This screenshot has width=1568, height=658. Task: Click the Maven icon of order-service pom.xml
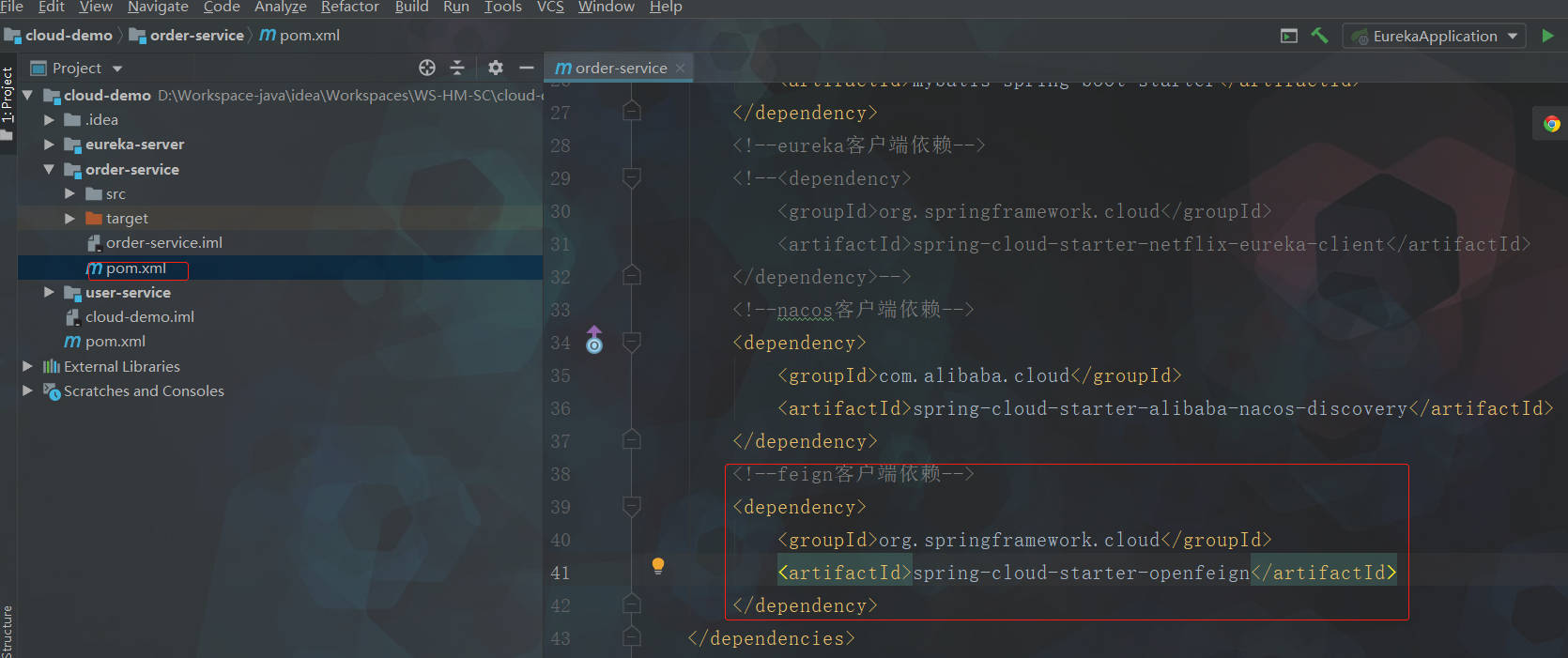point(95,268)
